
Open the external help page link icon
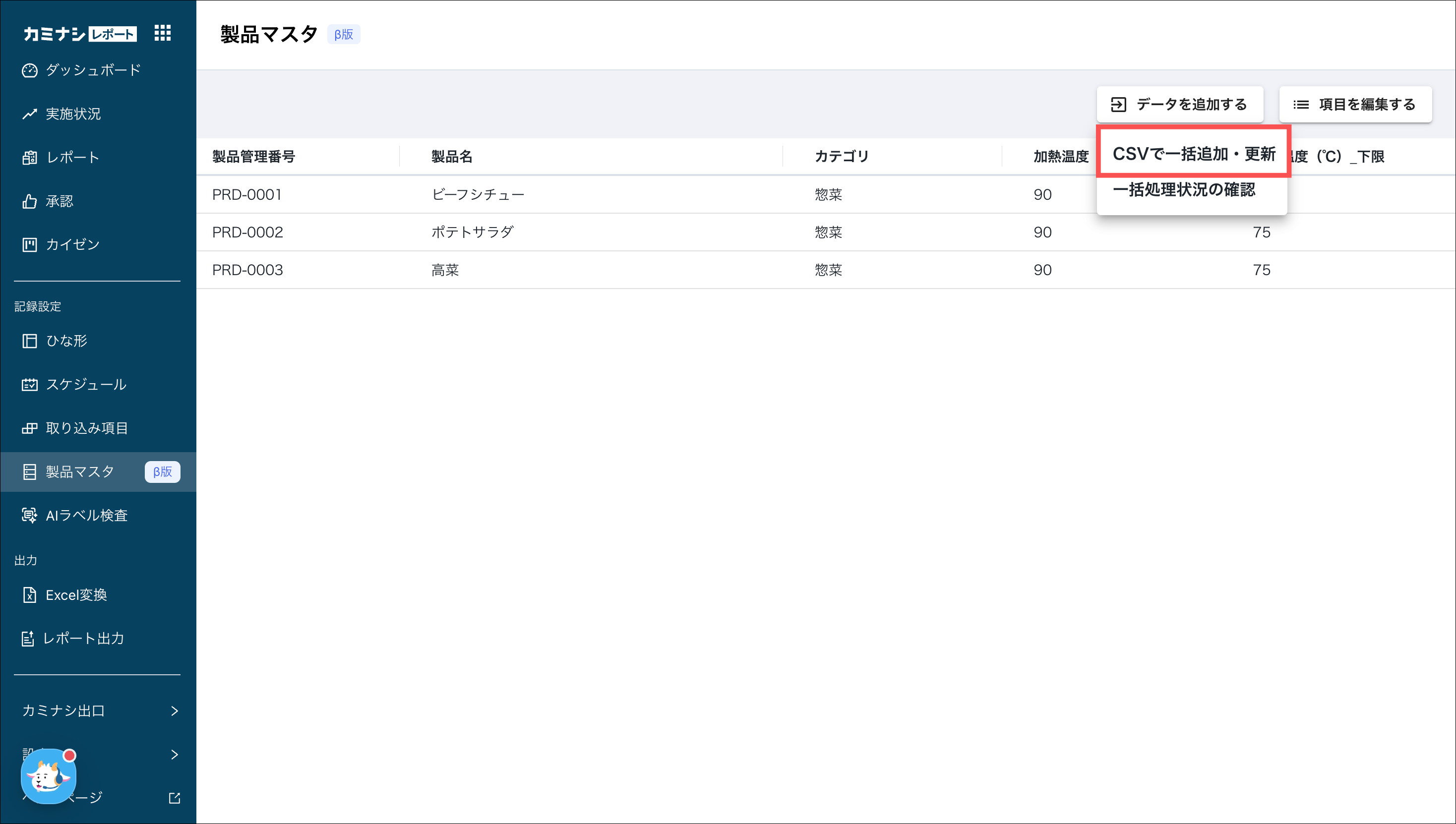[x=175, y=798]
